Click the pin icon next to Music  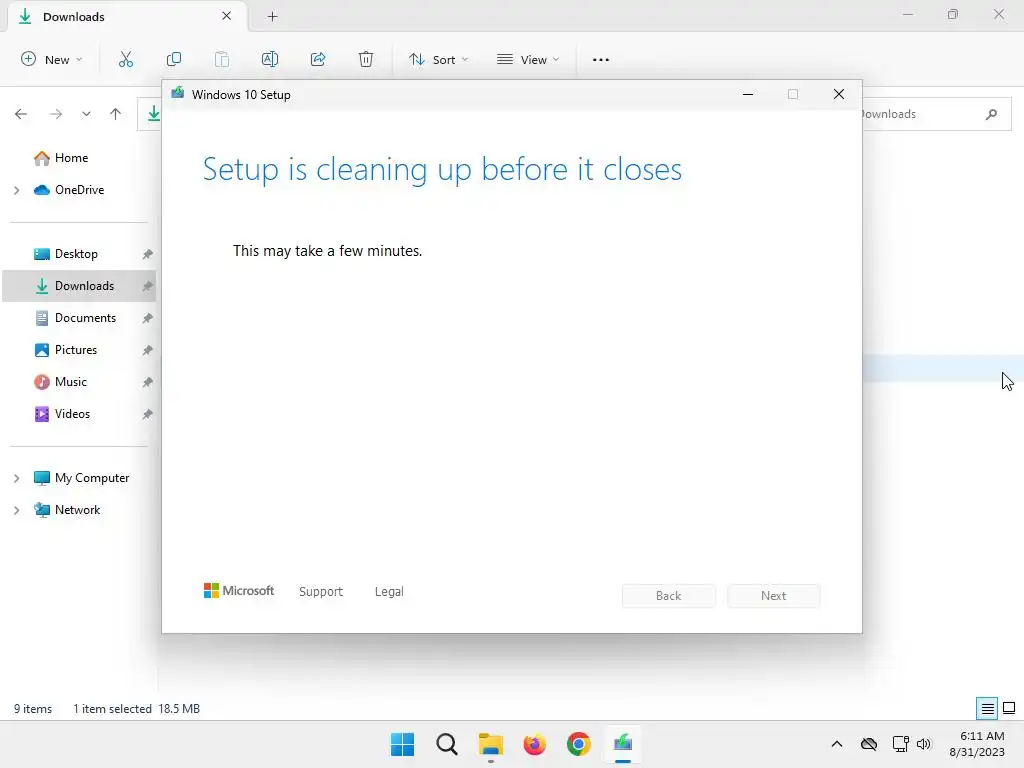point(148,382)
